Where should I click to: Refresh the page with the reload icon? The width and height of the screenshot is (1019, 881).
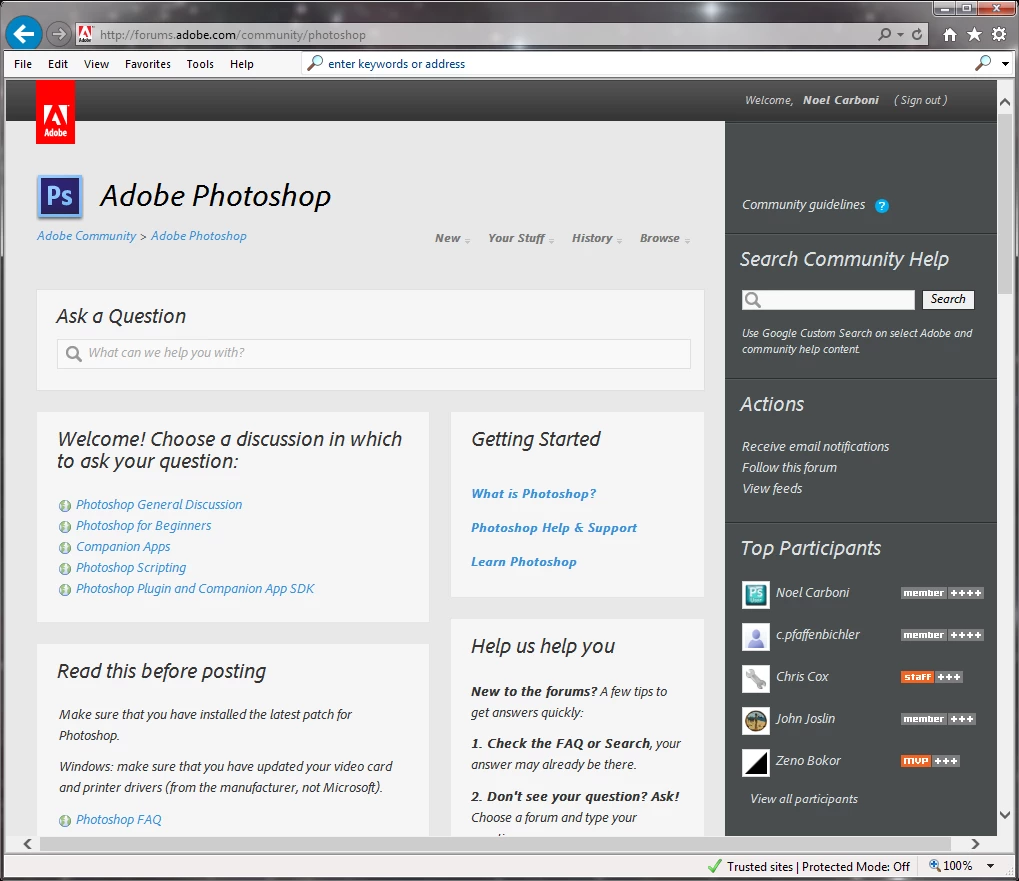(x=917, y=34)
